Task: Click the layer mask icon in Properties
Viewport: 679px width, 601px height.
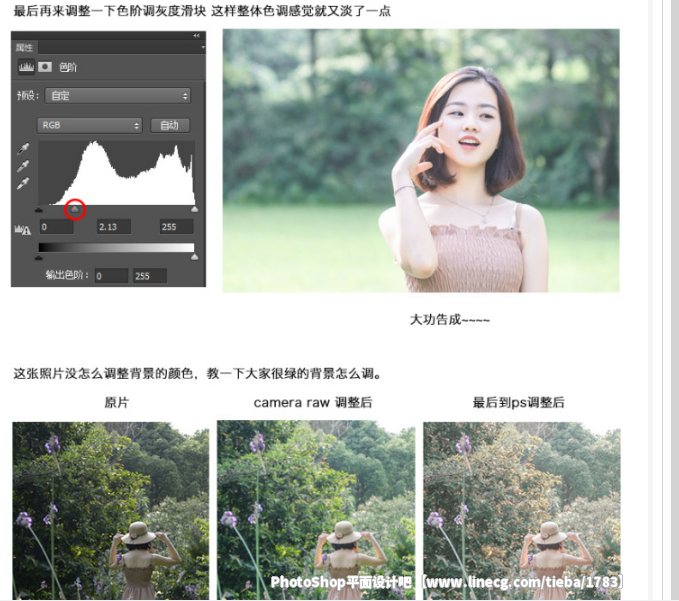Action: click(x=45, y=67)
